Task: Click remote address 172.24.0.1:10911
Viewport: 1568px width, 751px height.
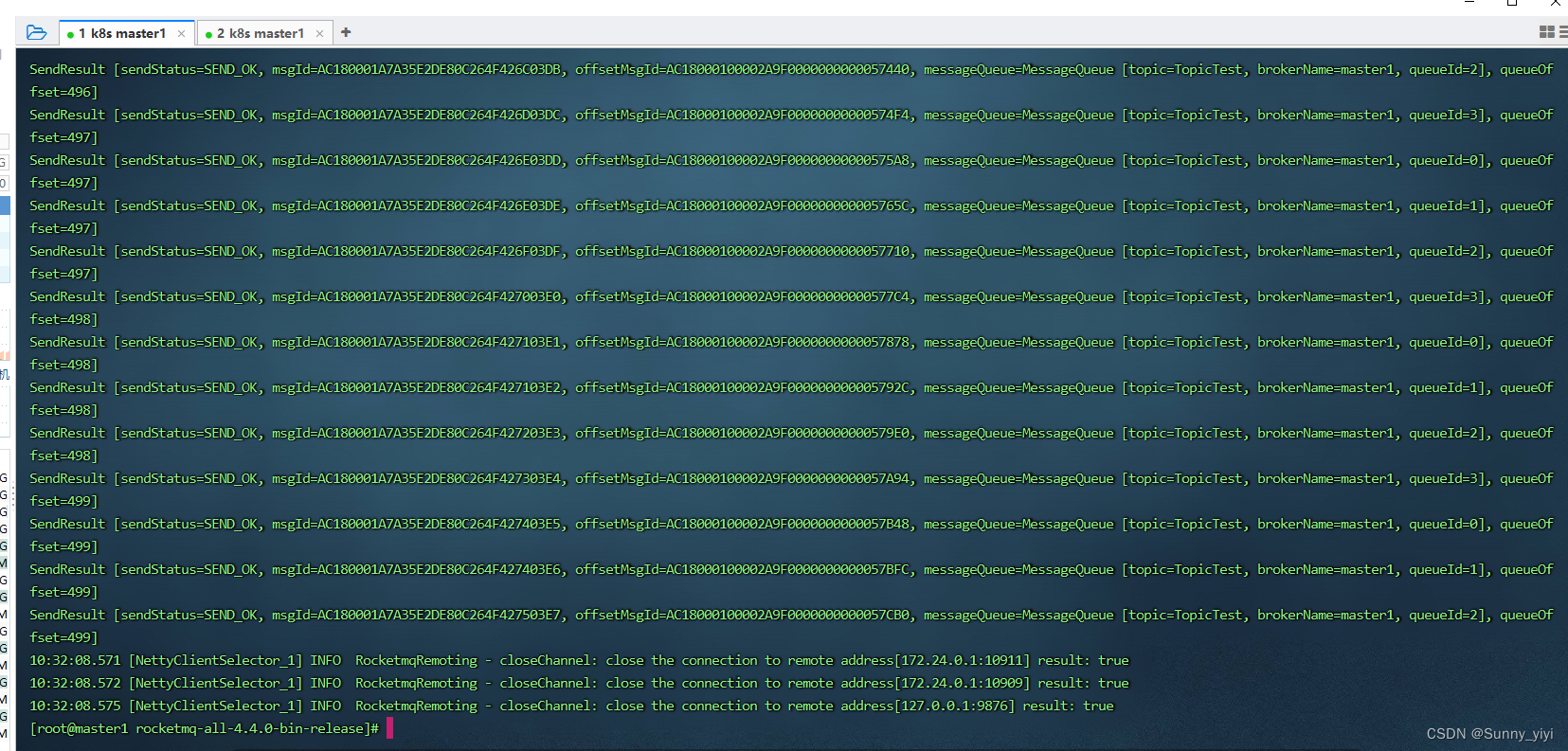Action: coord(962,660)
